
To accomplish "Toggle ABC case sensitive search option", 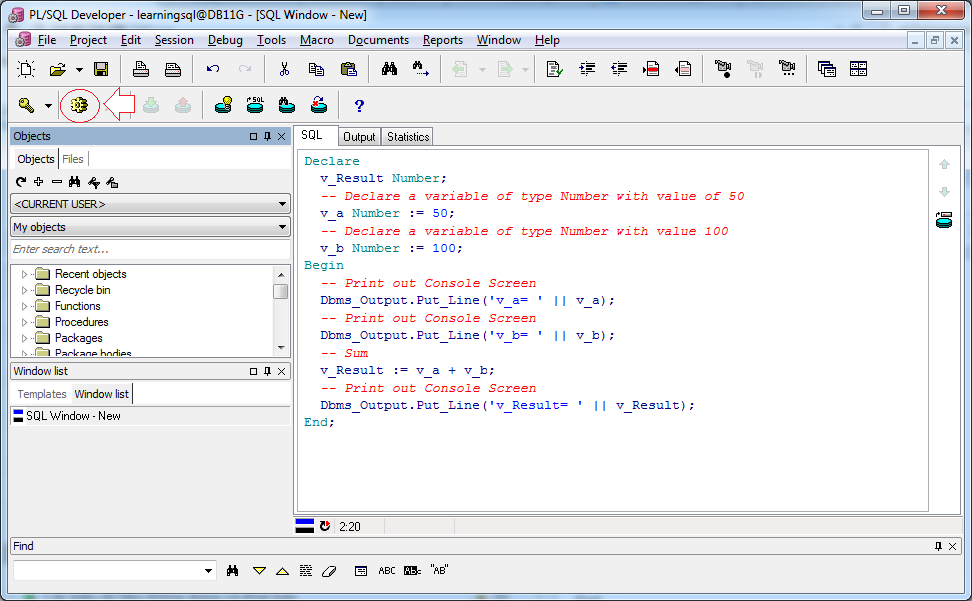I will 387,571.
